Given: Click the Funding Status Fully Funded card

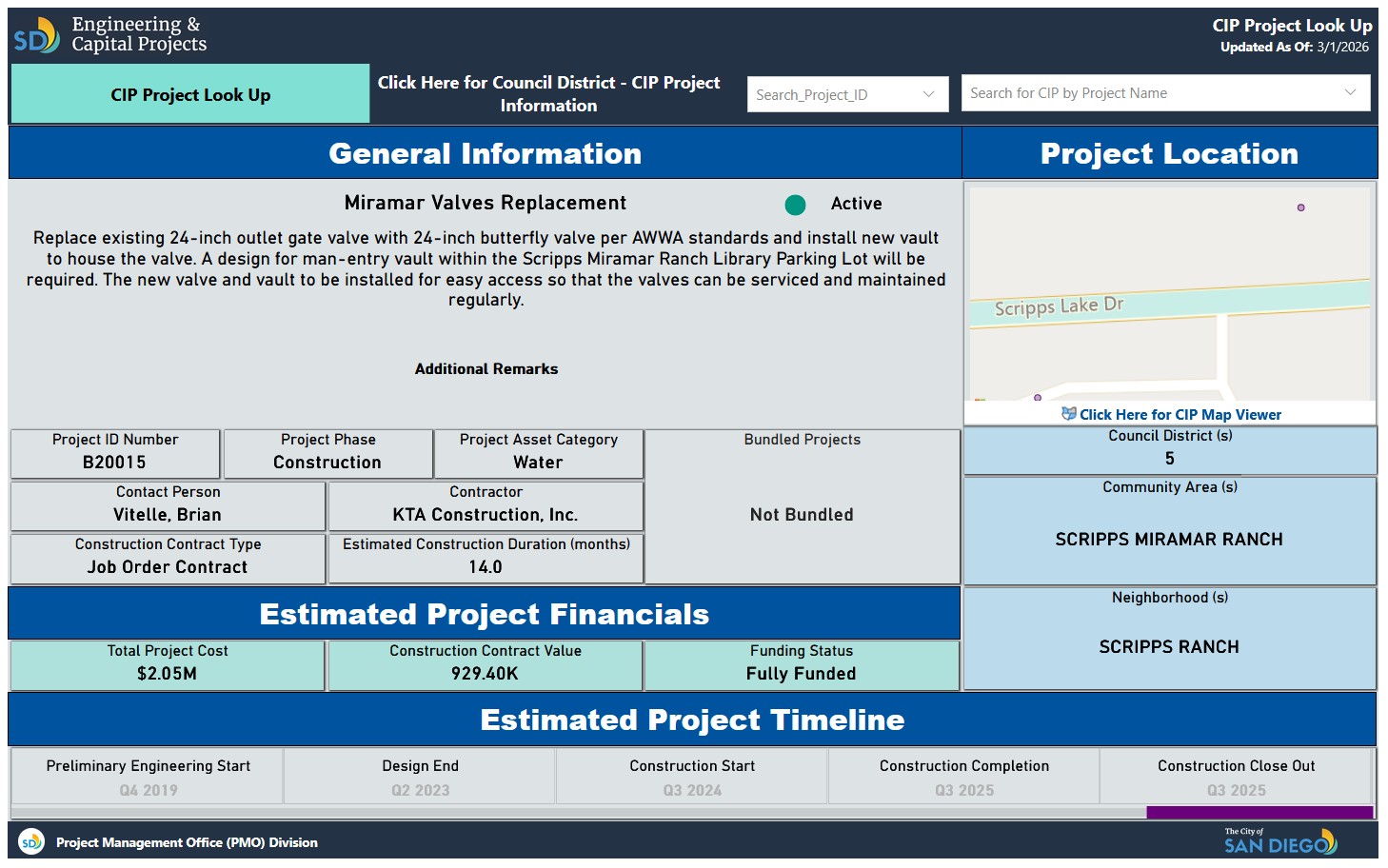Looking at the screenshot, I should [x=801, y=663].
